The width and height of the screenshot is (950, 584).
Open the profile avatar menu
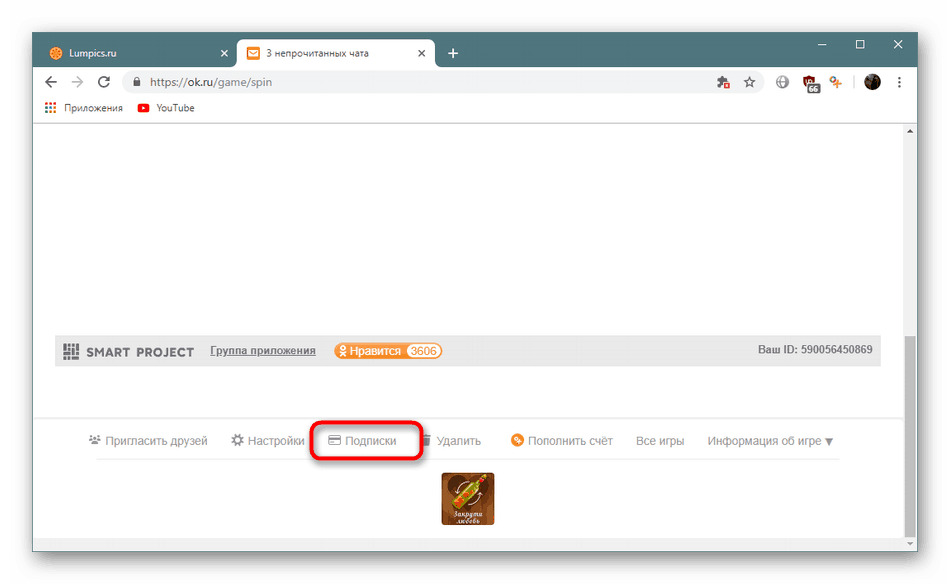click(871, 82)
